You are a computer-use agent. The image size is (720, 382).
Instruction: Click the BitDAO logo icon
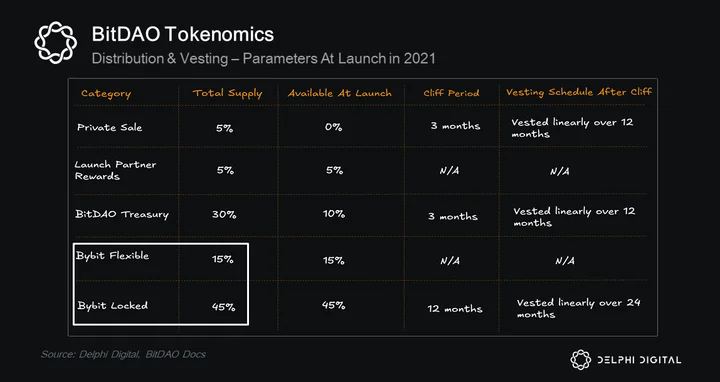pyautogui.click(x=56, y=42)
